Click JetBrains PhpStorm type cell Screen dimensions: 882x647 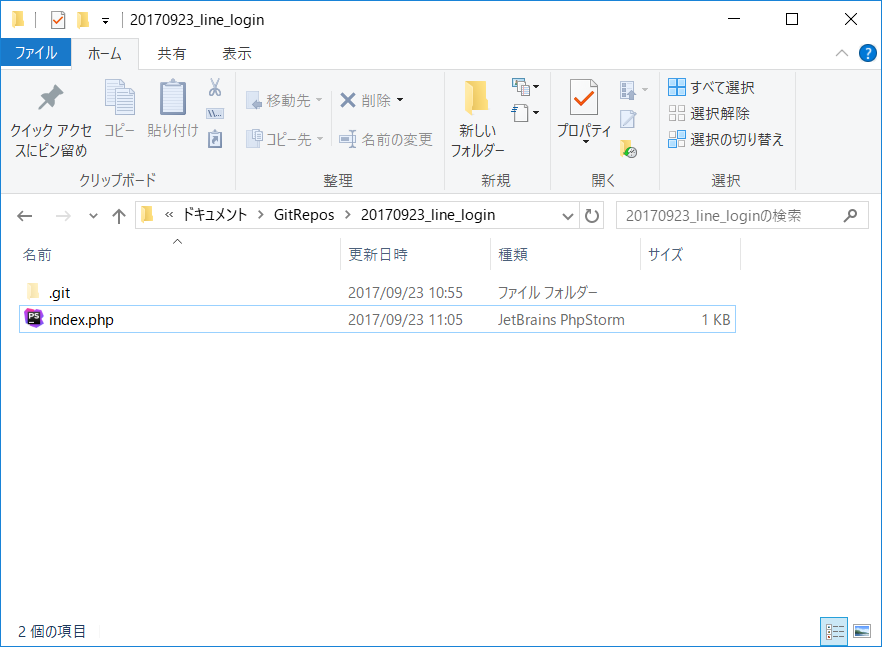tap(561, 320)
